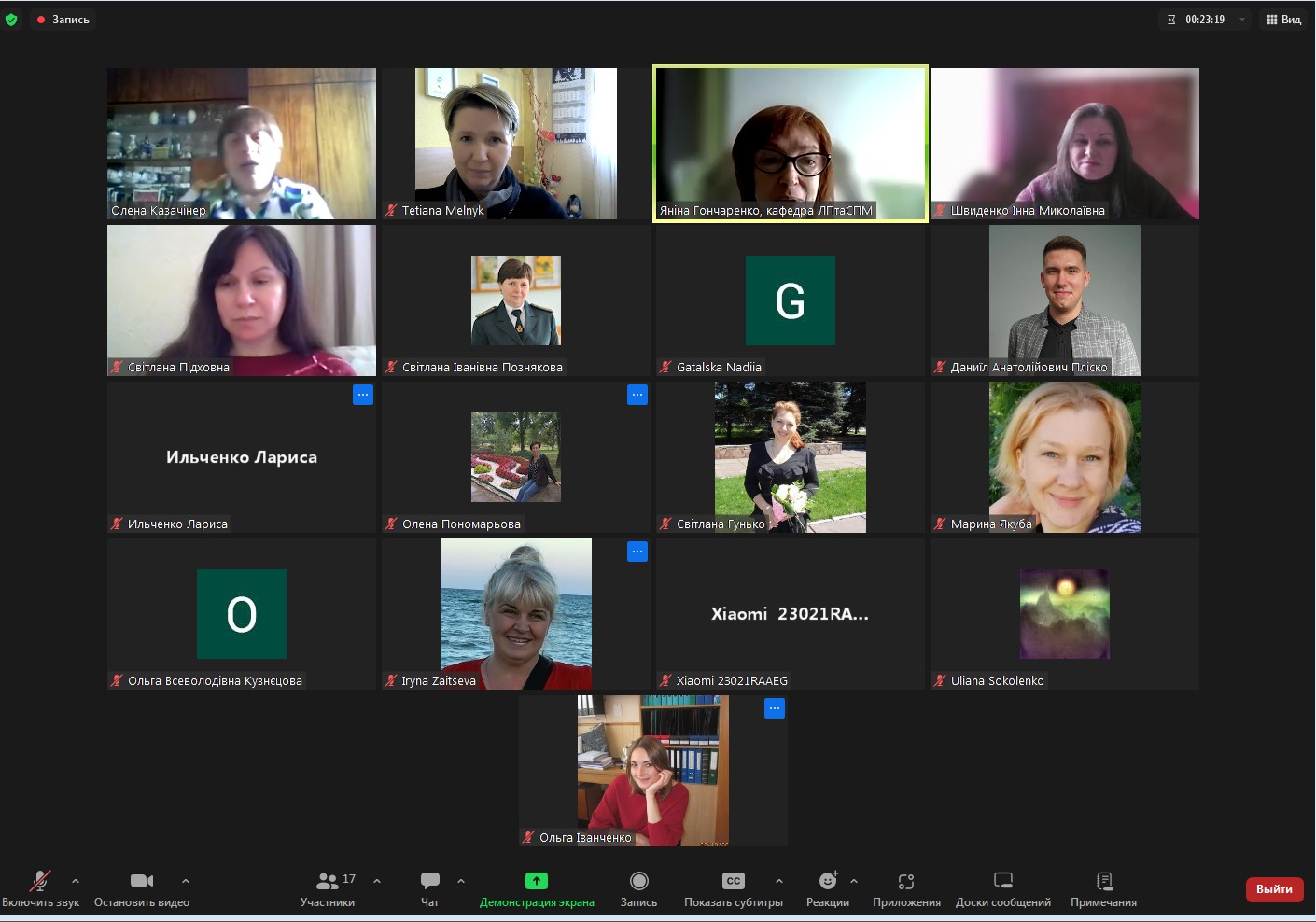Toggle Показать субтитры captions

[734, 887]
